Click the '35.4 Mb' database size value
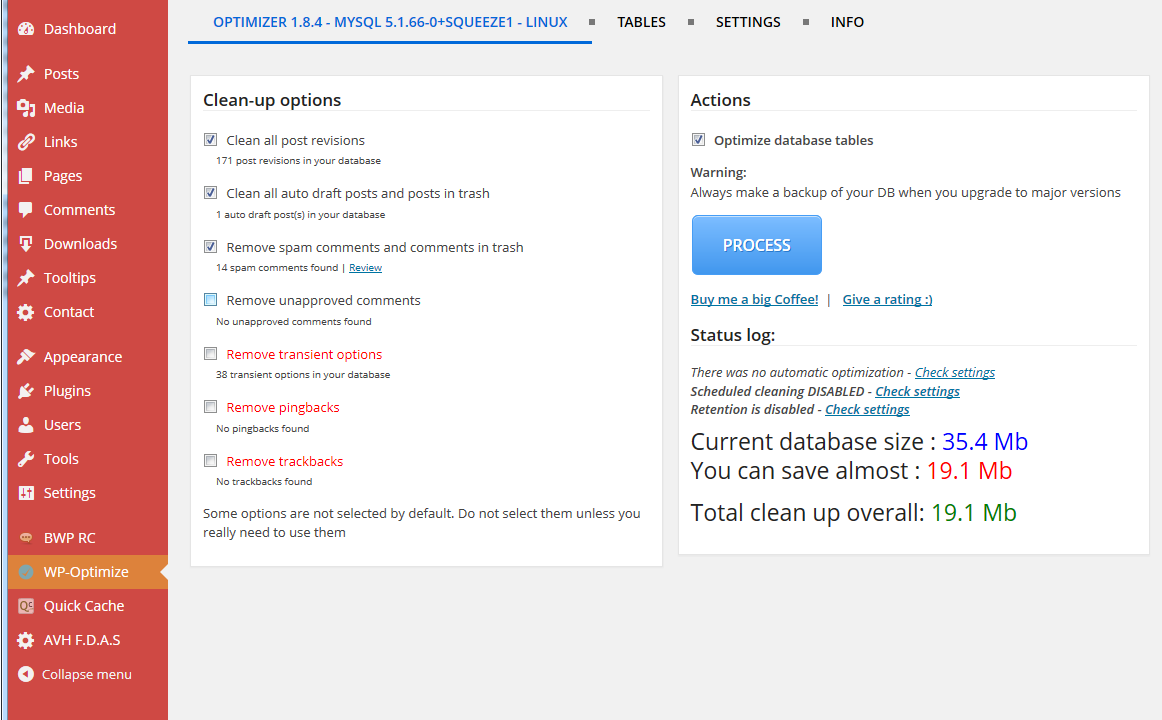This screenshot has width=1162, height=720. pyautogui.click(x=984, y=441)
